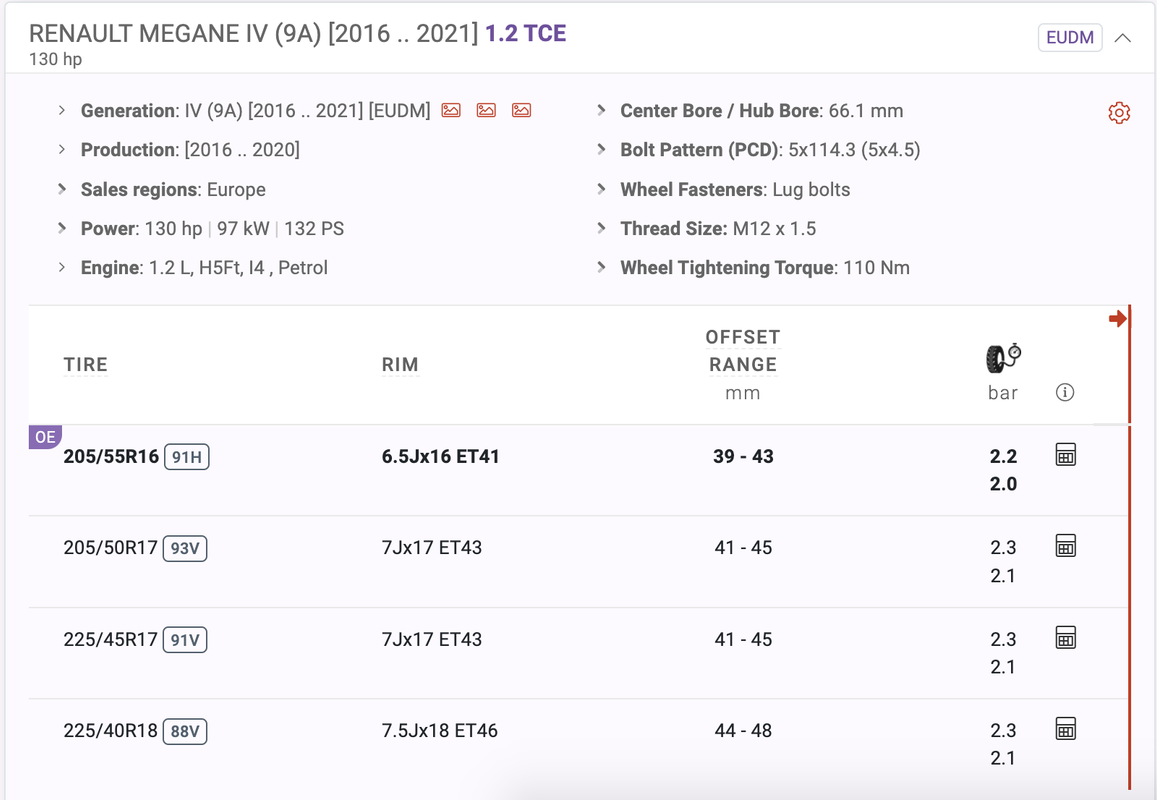Select the 205/55R16 tire size
This screenshot has height=800, width=1157.
(x=111, y=457)
